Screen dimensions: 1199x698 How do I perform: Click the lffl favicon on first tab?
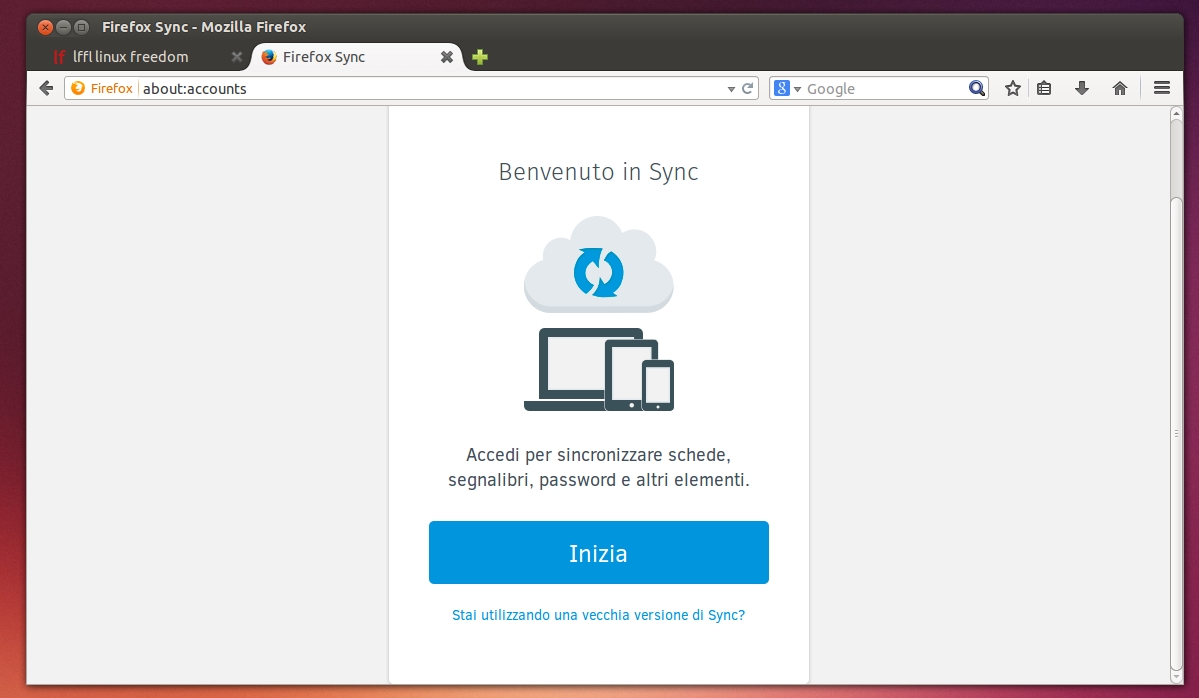point(59,57)
